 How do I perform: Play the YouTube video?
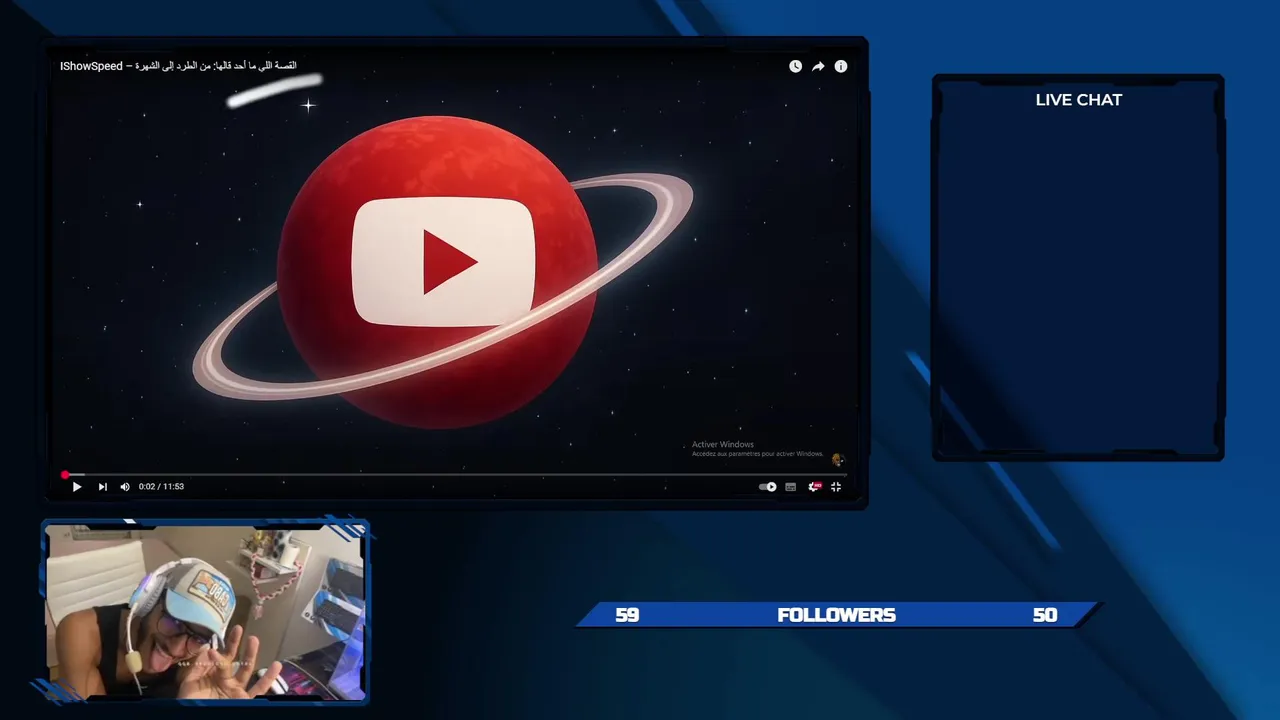click(77, 487)
